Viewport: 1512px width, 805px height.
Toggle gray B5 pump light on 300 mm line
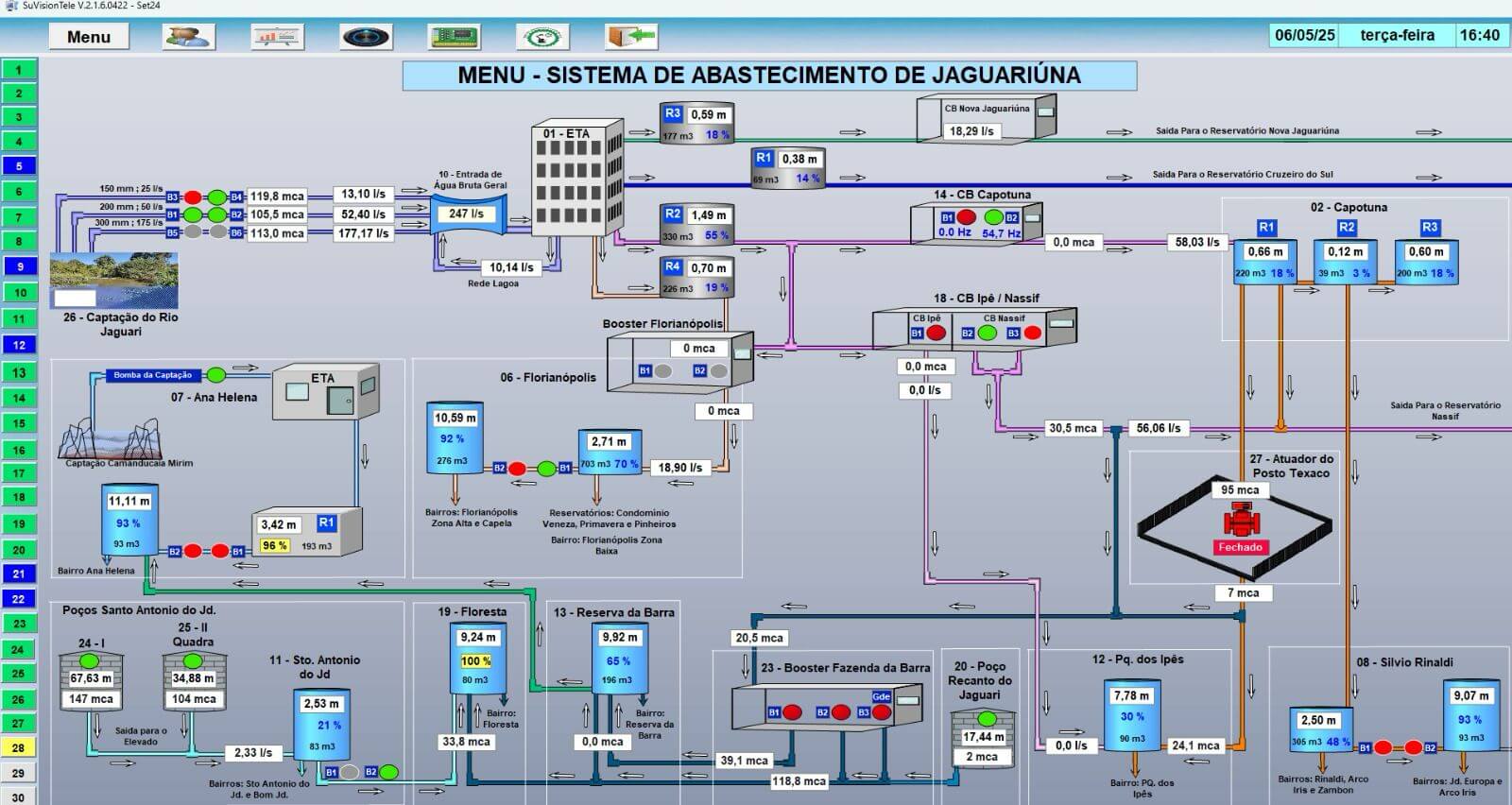coord(193,232)
